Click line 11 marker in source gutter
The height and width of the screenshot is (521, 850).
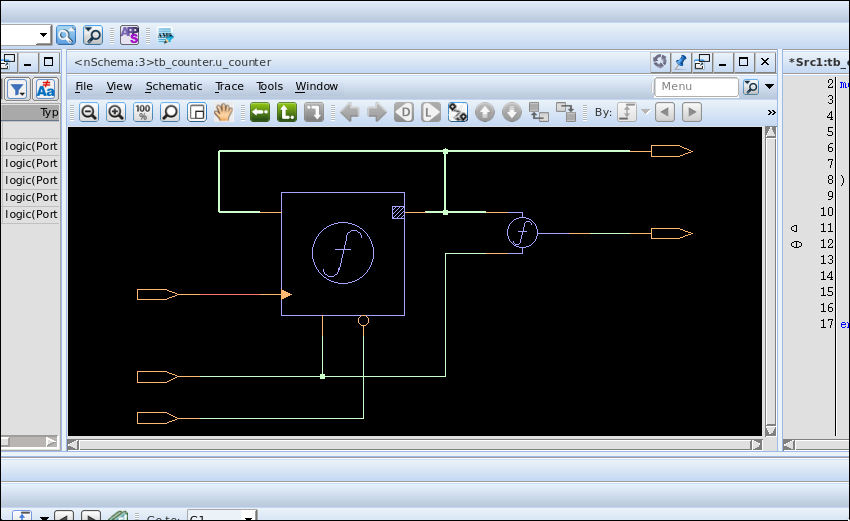[794, 228]
